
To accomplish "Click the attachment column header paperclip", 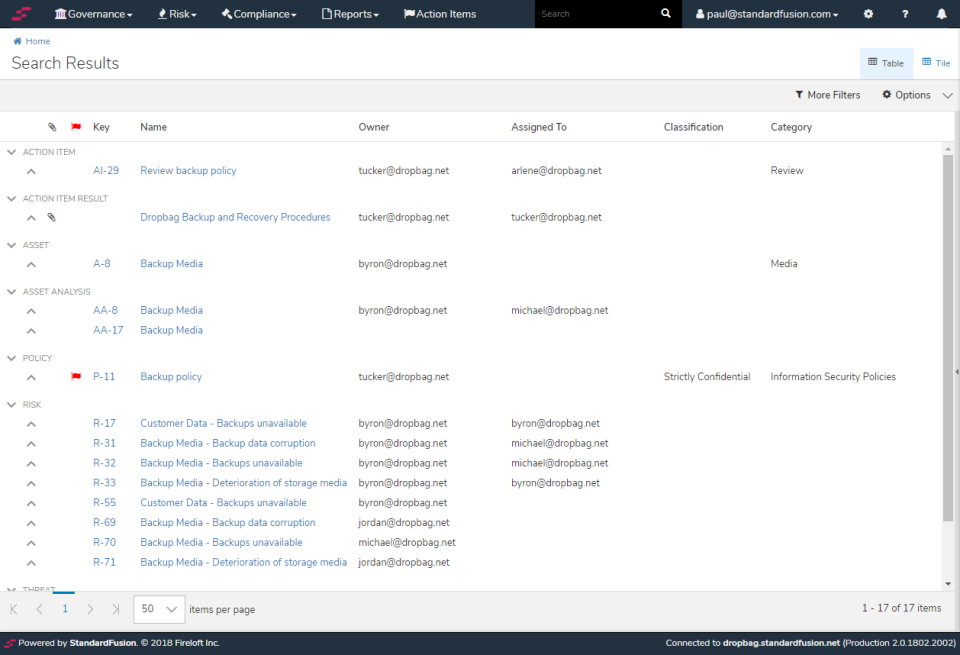I will point(52,127).
